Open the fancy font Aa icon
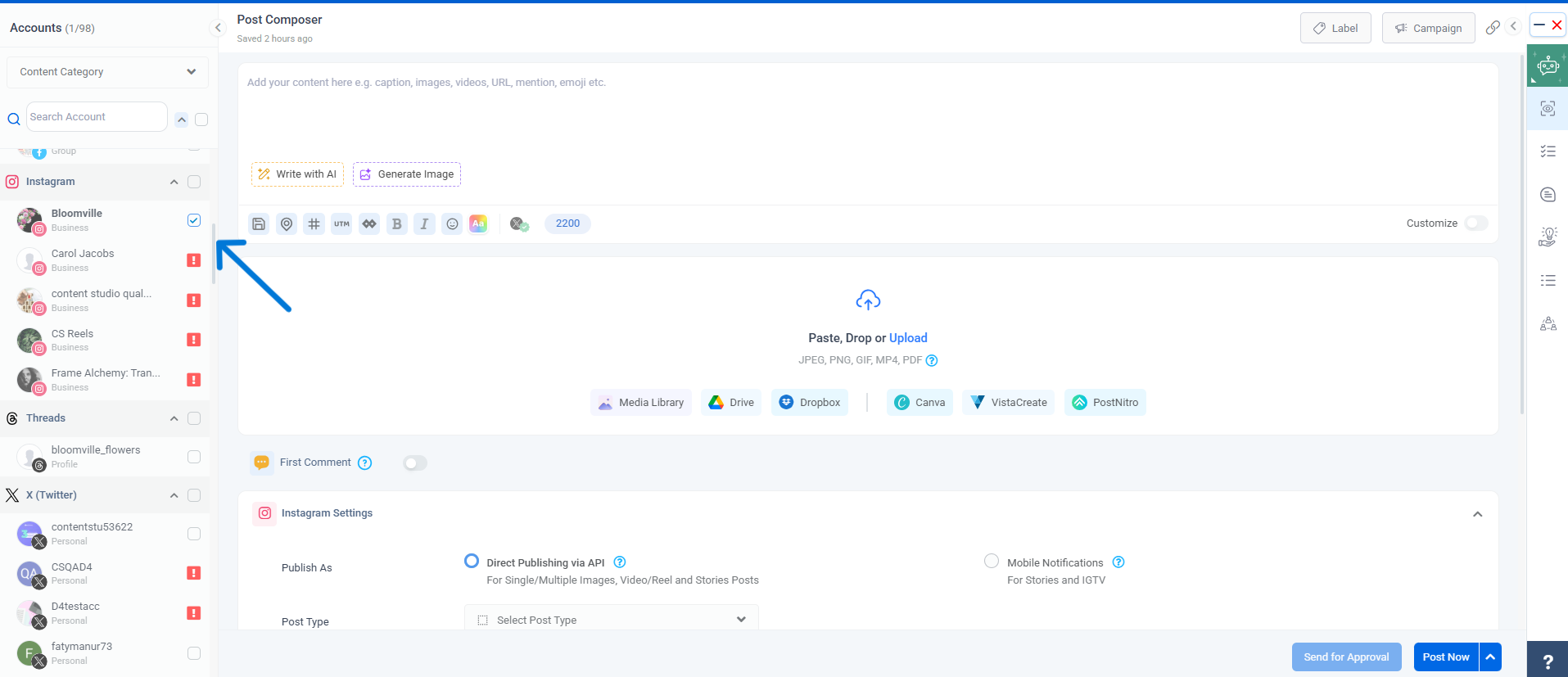This screenshot has width=1568, height=677. (478, 223)
